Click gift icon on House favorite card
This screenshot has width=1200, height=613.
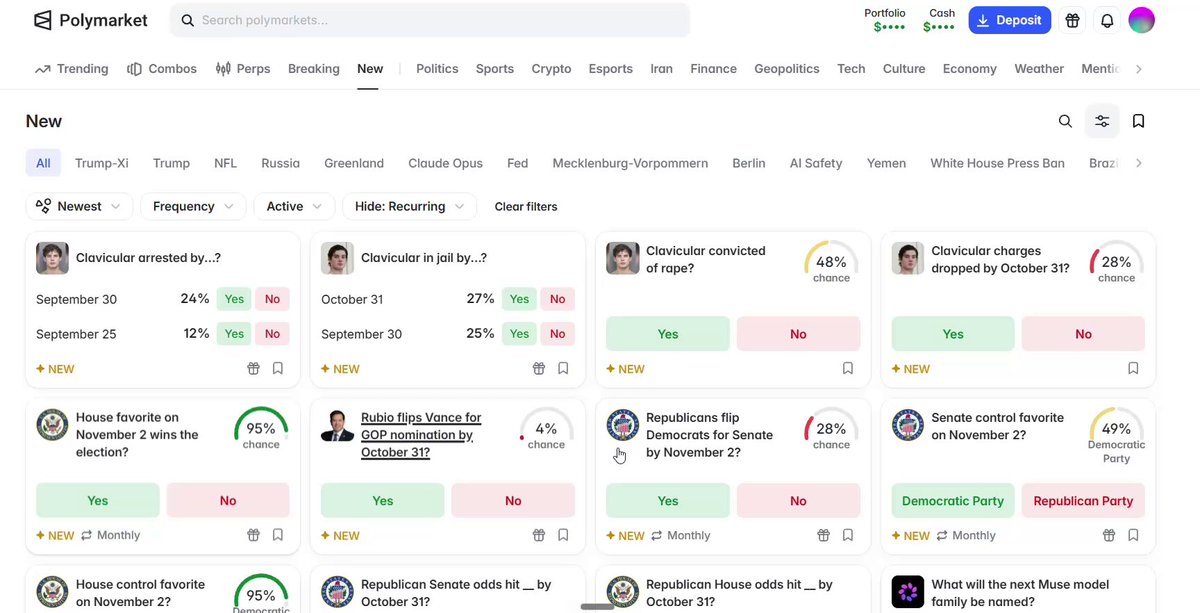click(x=254, y=535)
